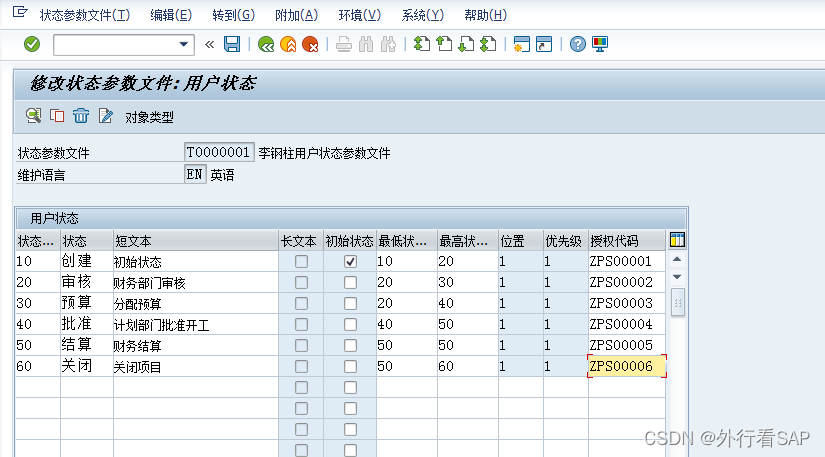Uncheck 初始状态 checkbox for status 创建

[x=350, y=261]
